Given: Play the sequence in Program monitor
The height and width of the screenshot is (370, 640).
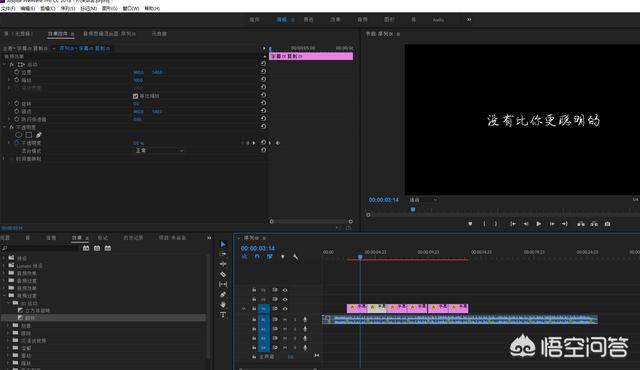Looking at the screenshot, I should pyautogui.click(x=539, y=224).
